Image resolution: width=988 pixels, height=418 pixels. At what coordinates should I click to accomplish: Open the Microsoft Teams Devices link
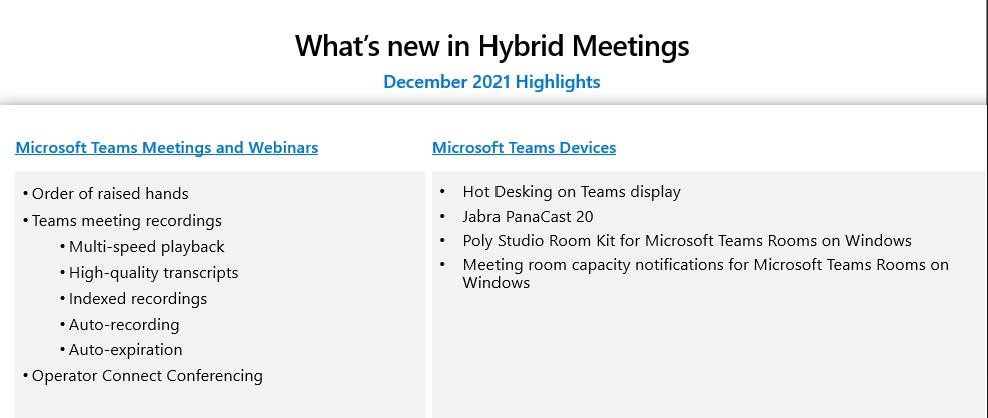pos(524,148)
